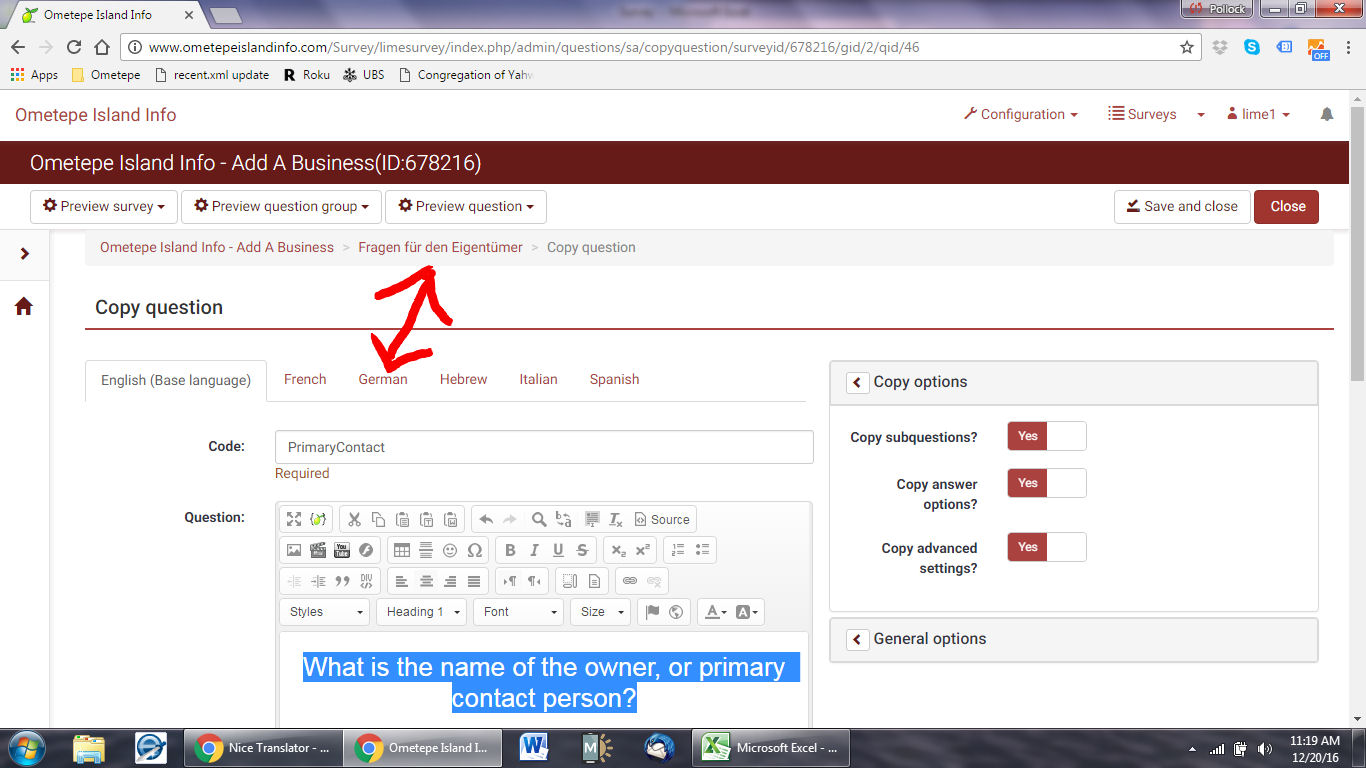Paste as plain text in the editor

click(x=426, y=519)
